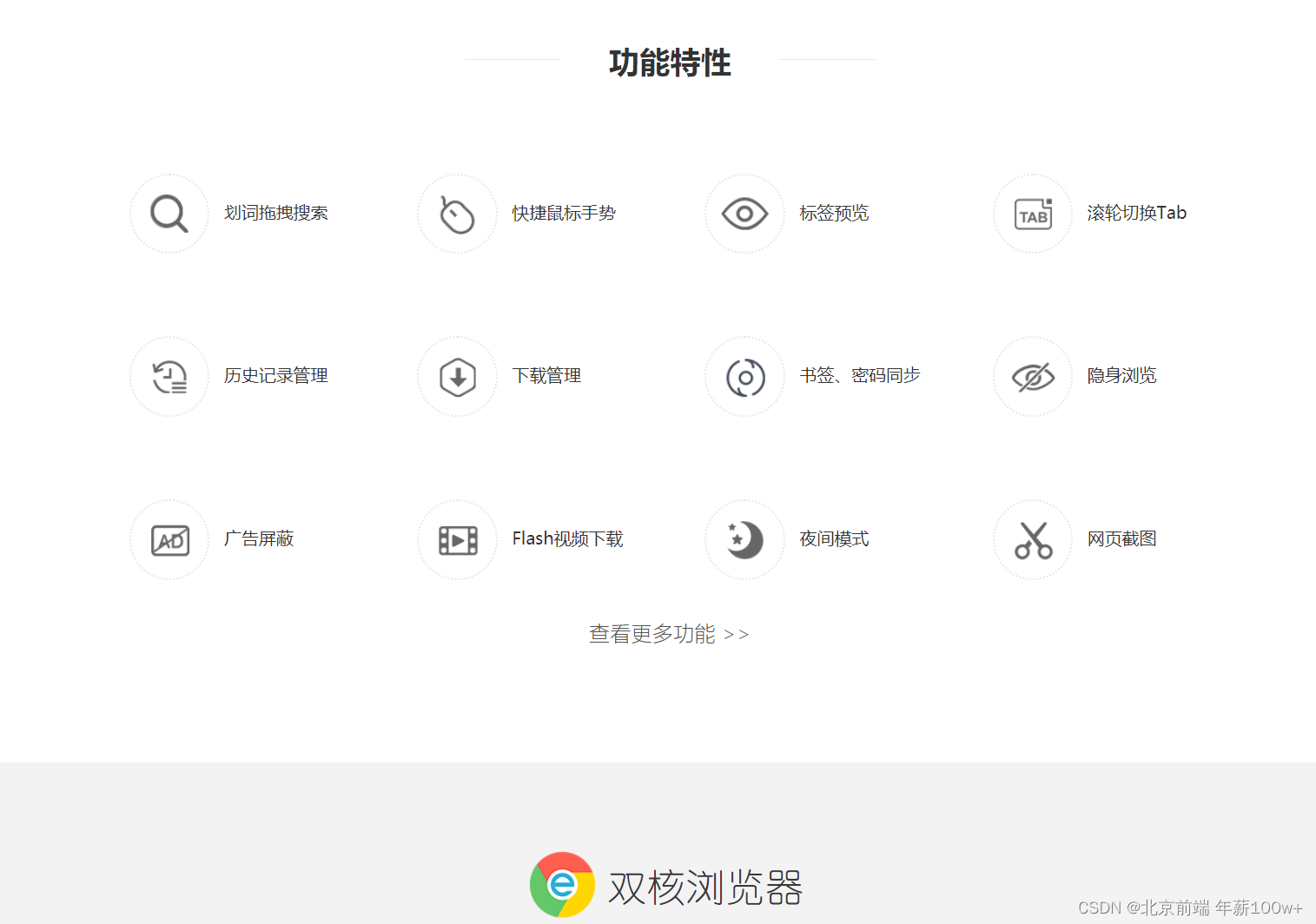The image size is (1316, 924).
Task: Select the mouse icon for 快捷鼠标手势
Action: (x=457, y=213)
